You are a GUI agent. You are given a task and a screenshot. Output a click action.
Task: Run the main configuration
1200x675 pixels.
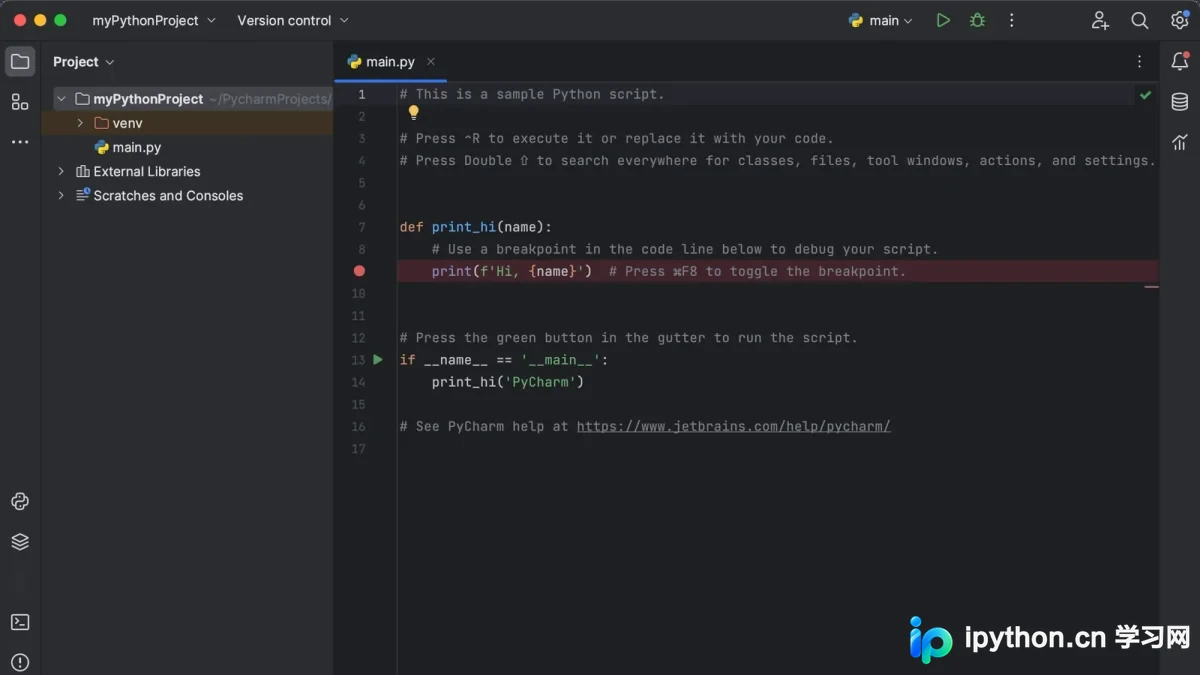point(943,20)
